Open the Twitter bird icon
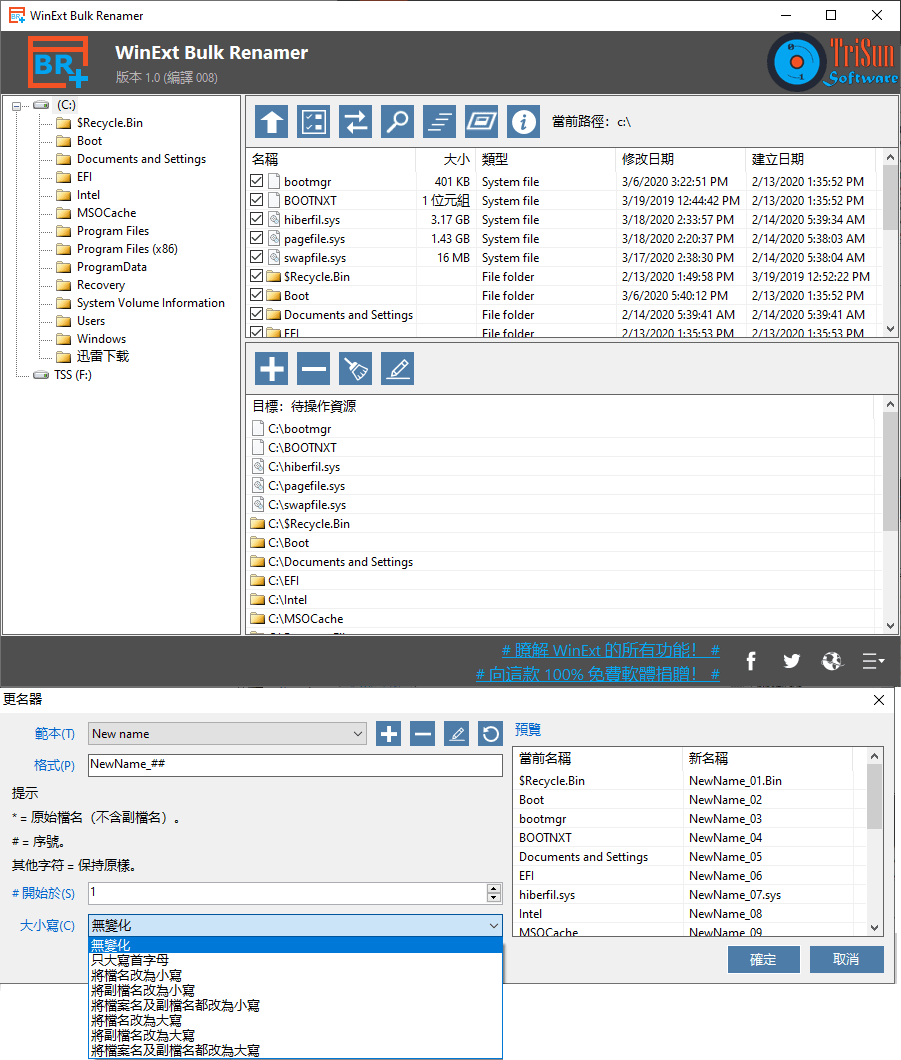 click(792, 660)
